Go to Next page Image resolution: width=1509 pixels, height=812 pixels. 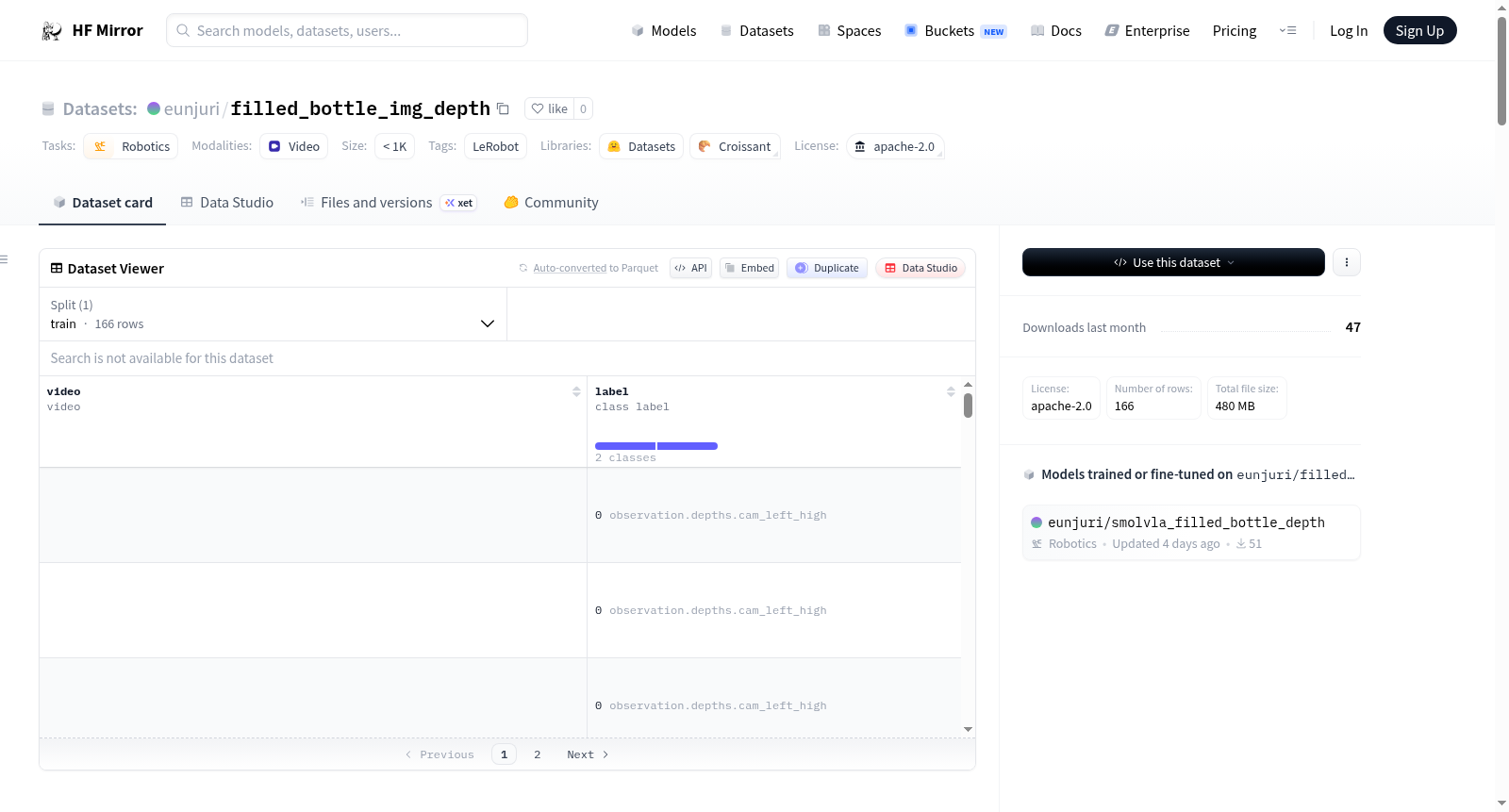pos(588,754)
